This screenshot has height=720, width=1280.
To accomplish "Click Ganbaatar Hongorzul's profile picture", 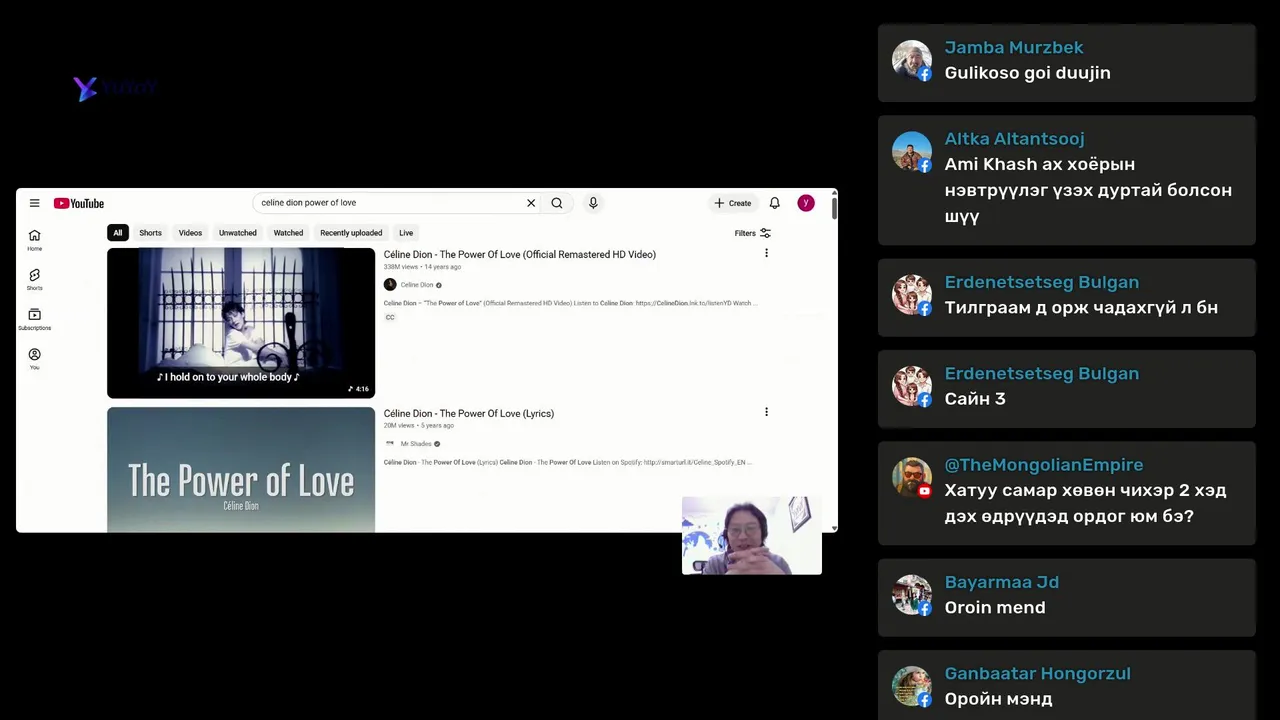I will click(x=912, y=686).
